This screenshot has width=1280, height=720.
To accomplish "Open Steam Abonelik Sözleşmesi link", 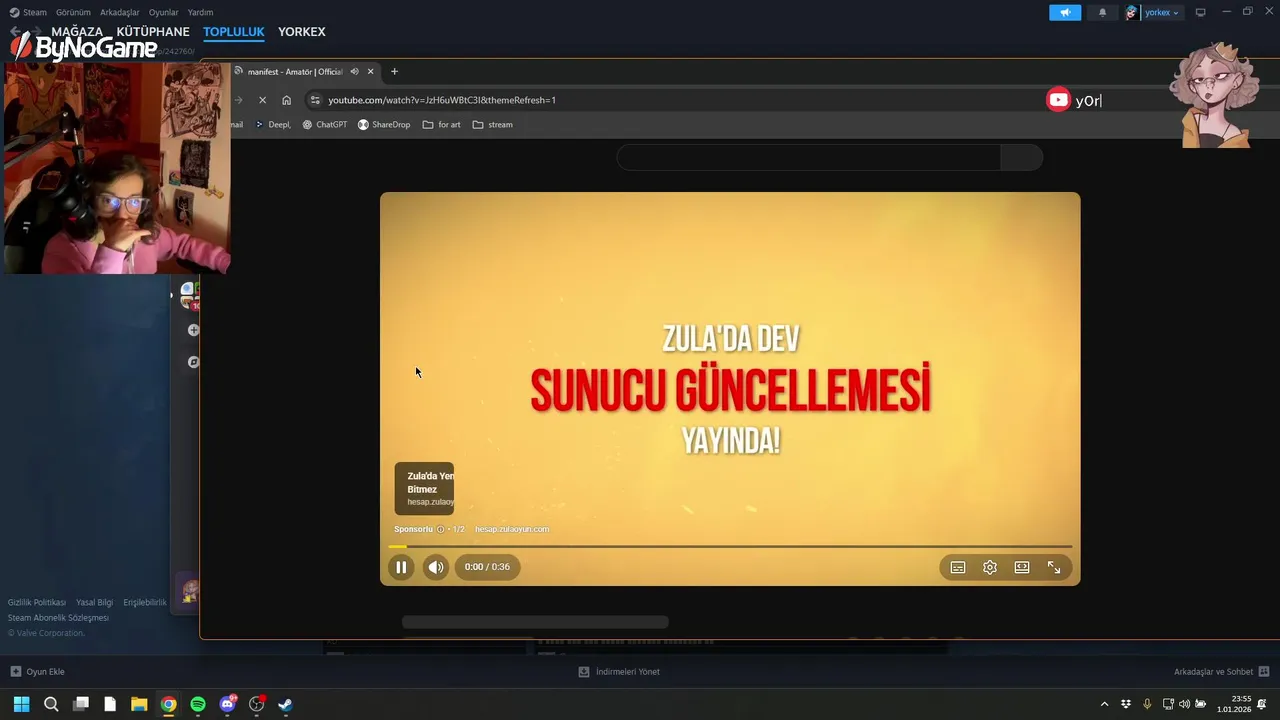I will (x=58, y=618).
